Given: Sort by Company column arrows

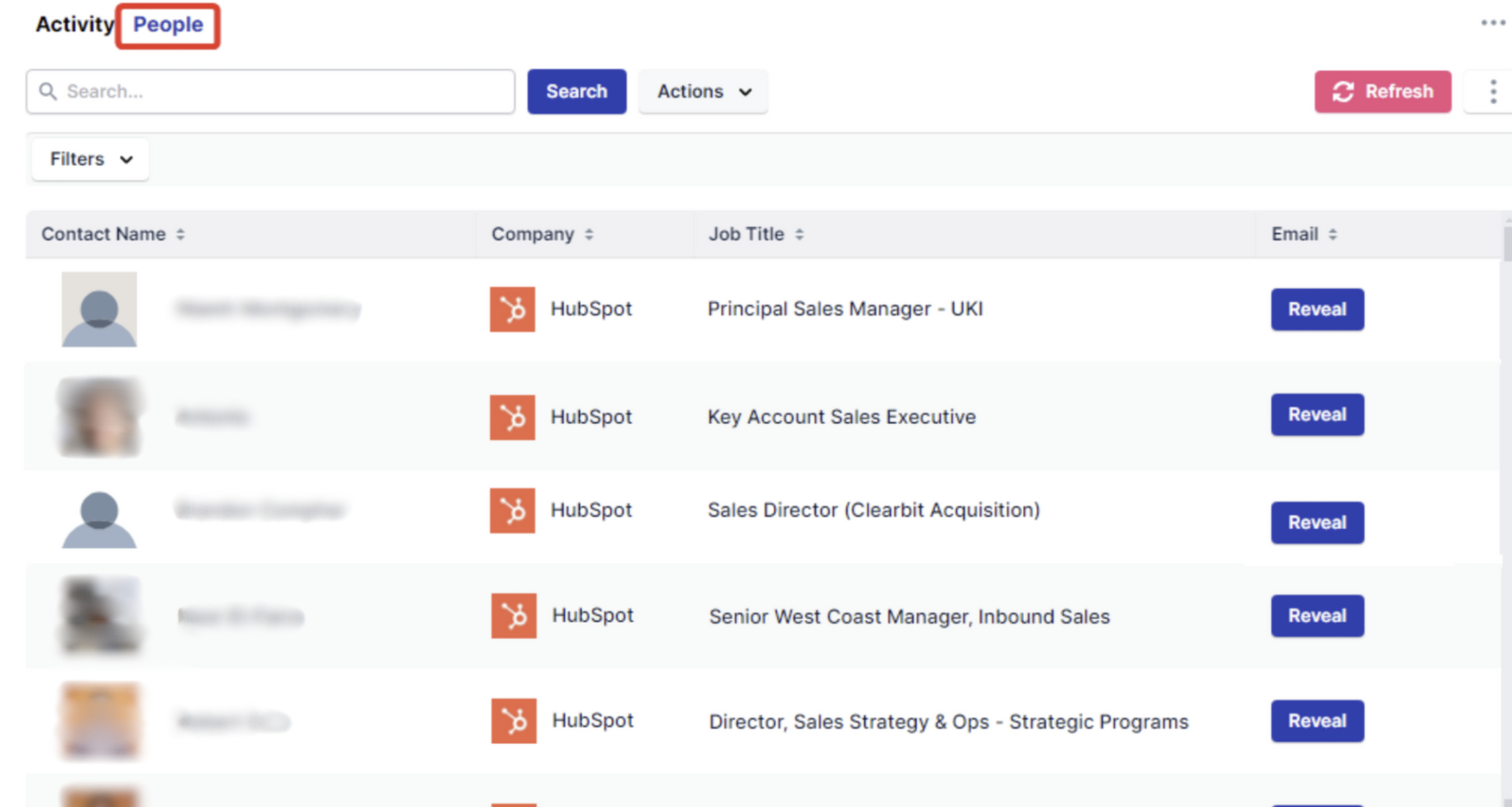Looking at the screenshot, I should pos(589,234).
